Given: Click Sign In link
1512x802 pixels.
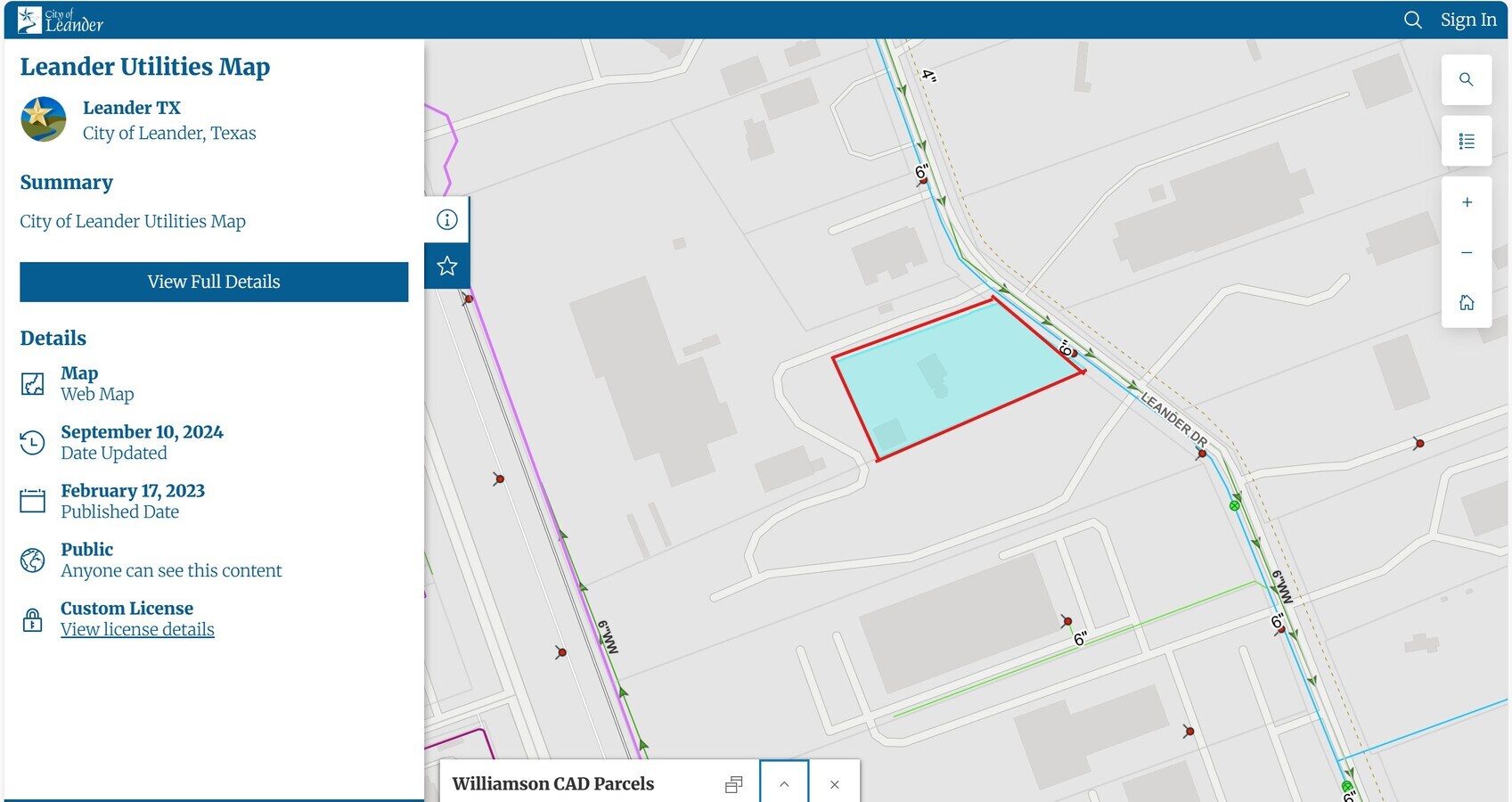Looking at the screenshot, I should (x=1468, y=20).
